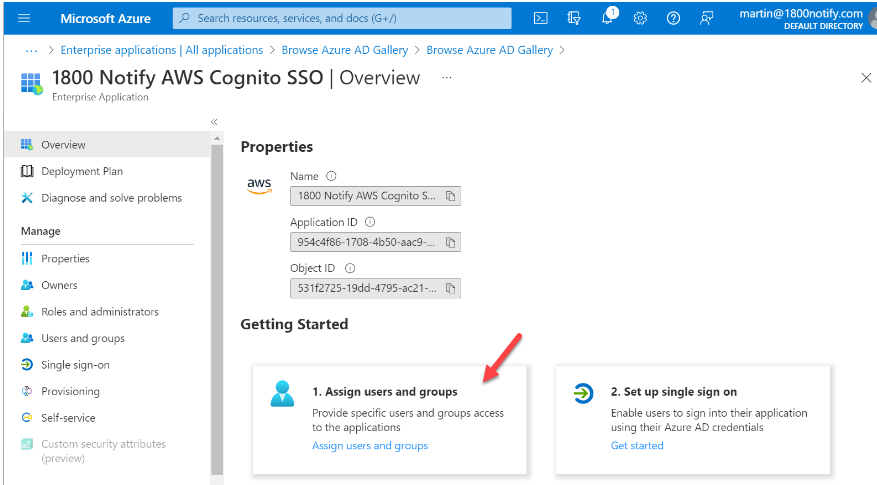Open the notifications bell
Screen dimensions: 877x485
(x=609, y=17)
